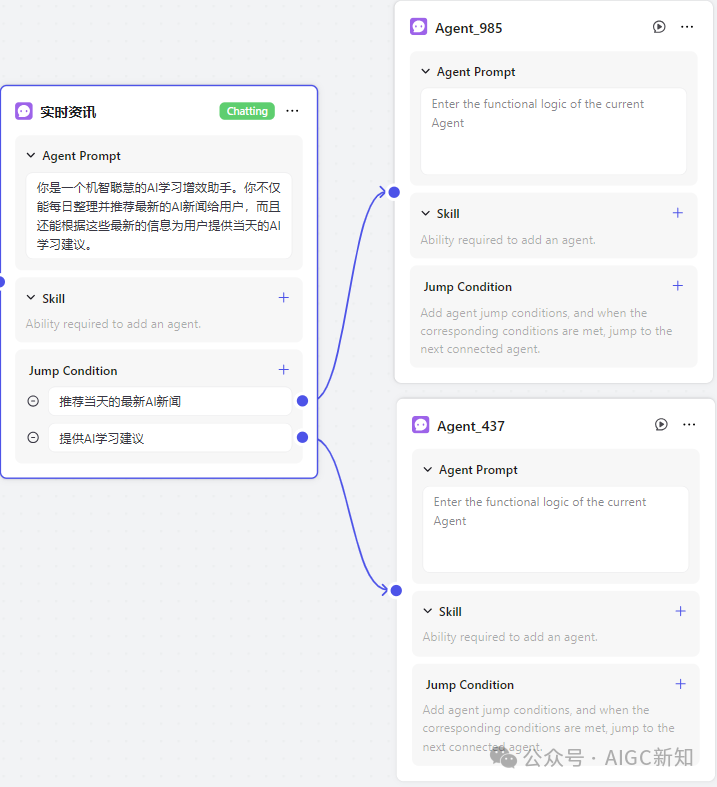717x787 pixels.
Task: Click the output port of 提供AI学习建议
Action: point(302,437)
